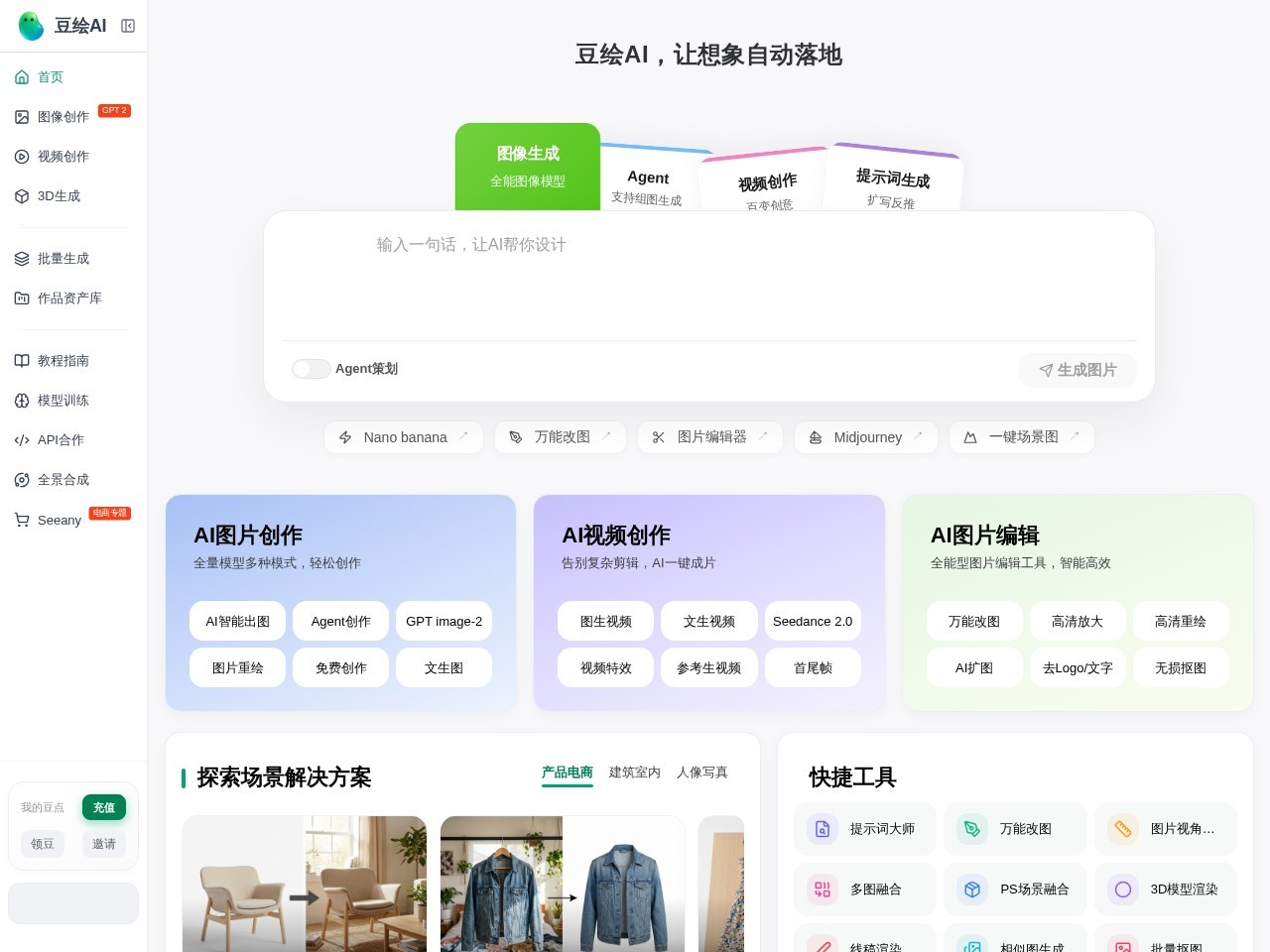Select the 图像生成 mode tab
Image resolution: width=1270 pixels, height=952 pixels.
click(x=528, y=167)
